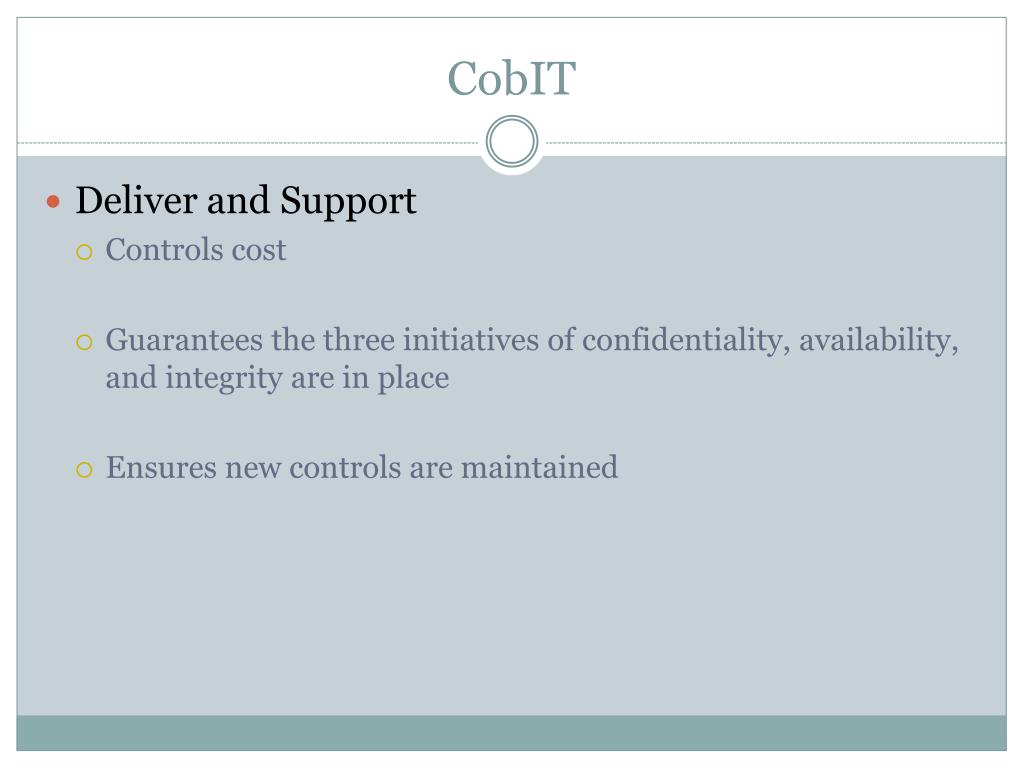The width and height of the screenshot is (1024, 768).
Task: Click the circle ornament below the title
Action: 512,142
